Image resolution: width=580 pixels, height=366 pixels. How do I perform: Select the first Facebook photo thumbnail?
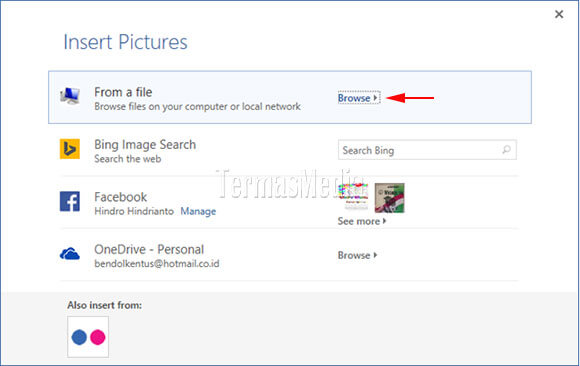pos(353,196)
